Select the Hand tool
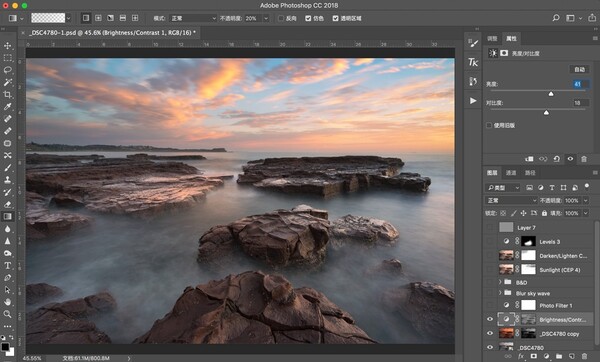The height and width of the screenshot is (362, 600). pos(7,302)
